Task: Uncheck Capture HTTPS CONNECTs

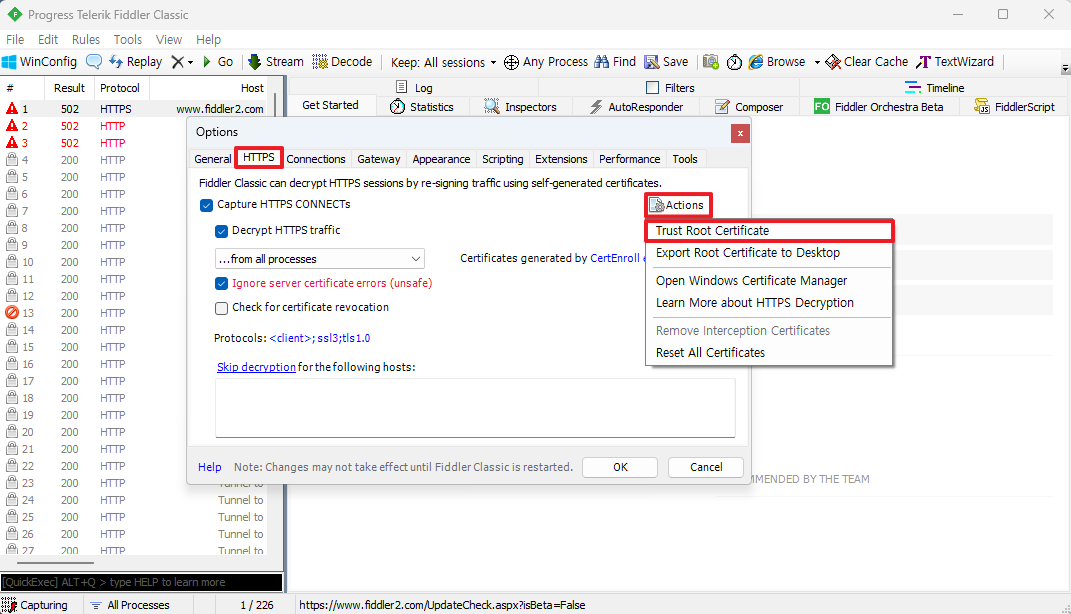Action: point(206,205)
